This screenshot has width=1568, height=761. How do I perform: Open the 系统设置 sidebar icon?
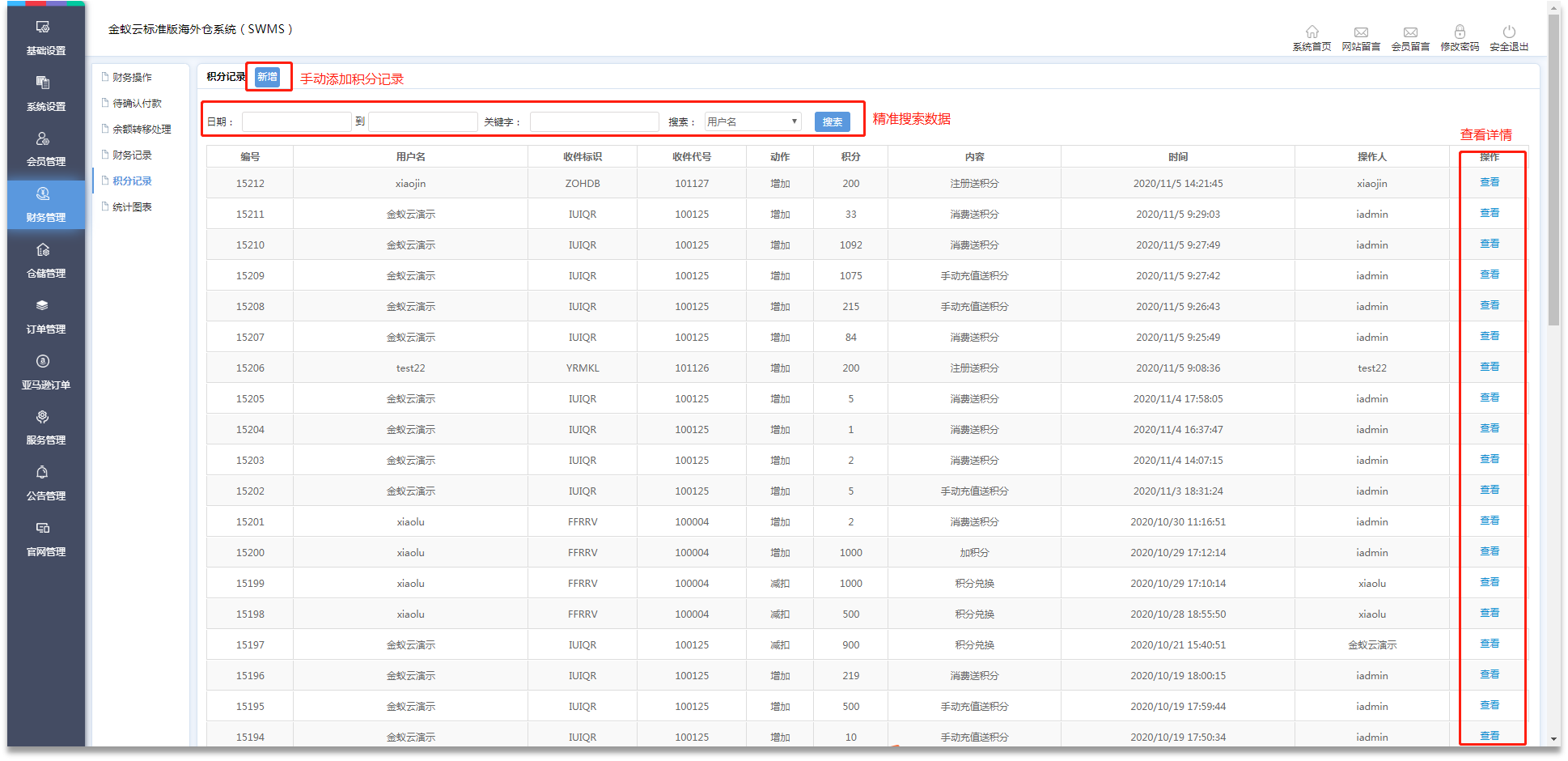coord(44,83)
